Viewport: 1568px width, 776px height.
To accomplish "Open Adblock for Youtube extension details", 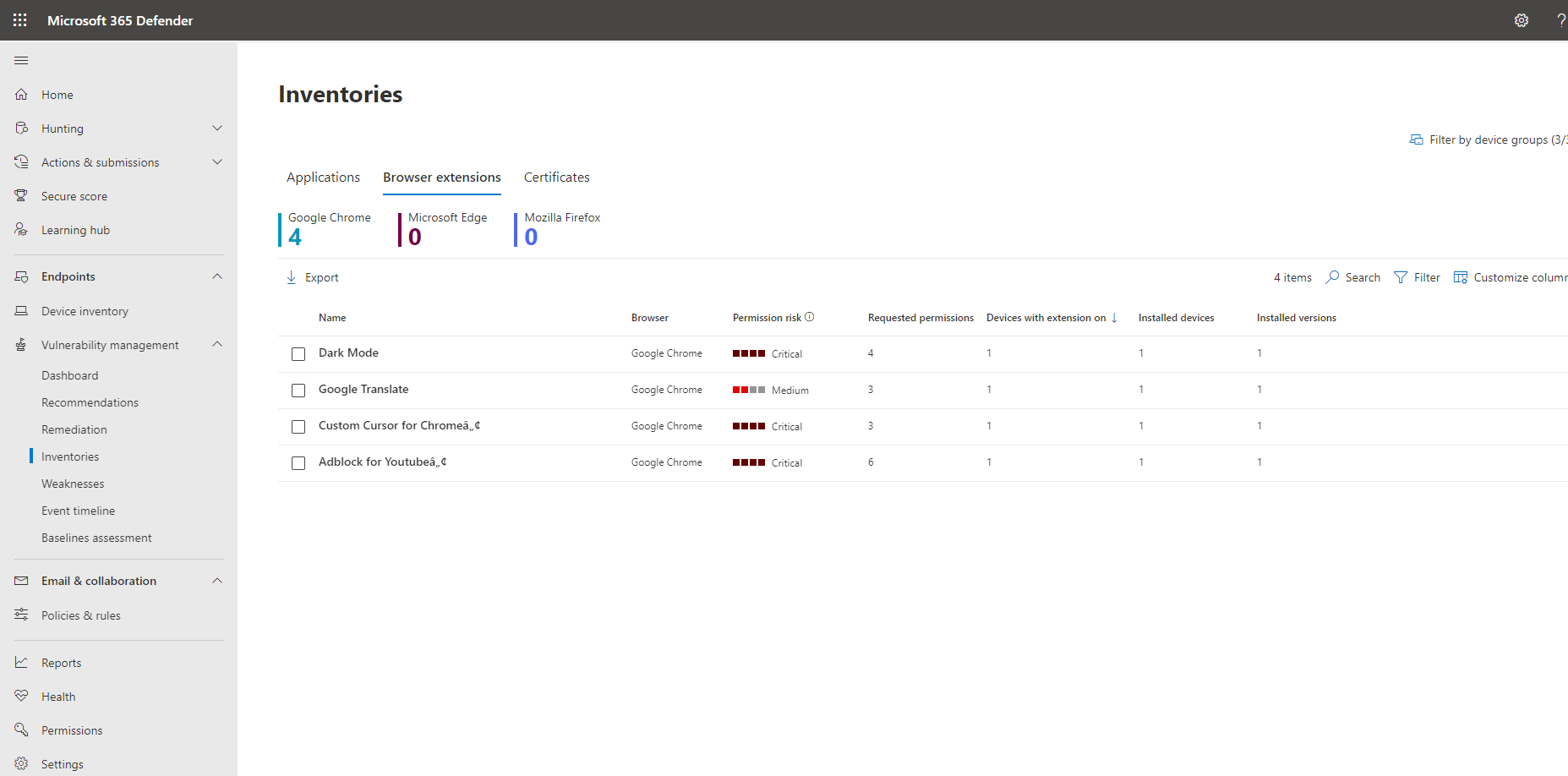I will point(383,462).
